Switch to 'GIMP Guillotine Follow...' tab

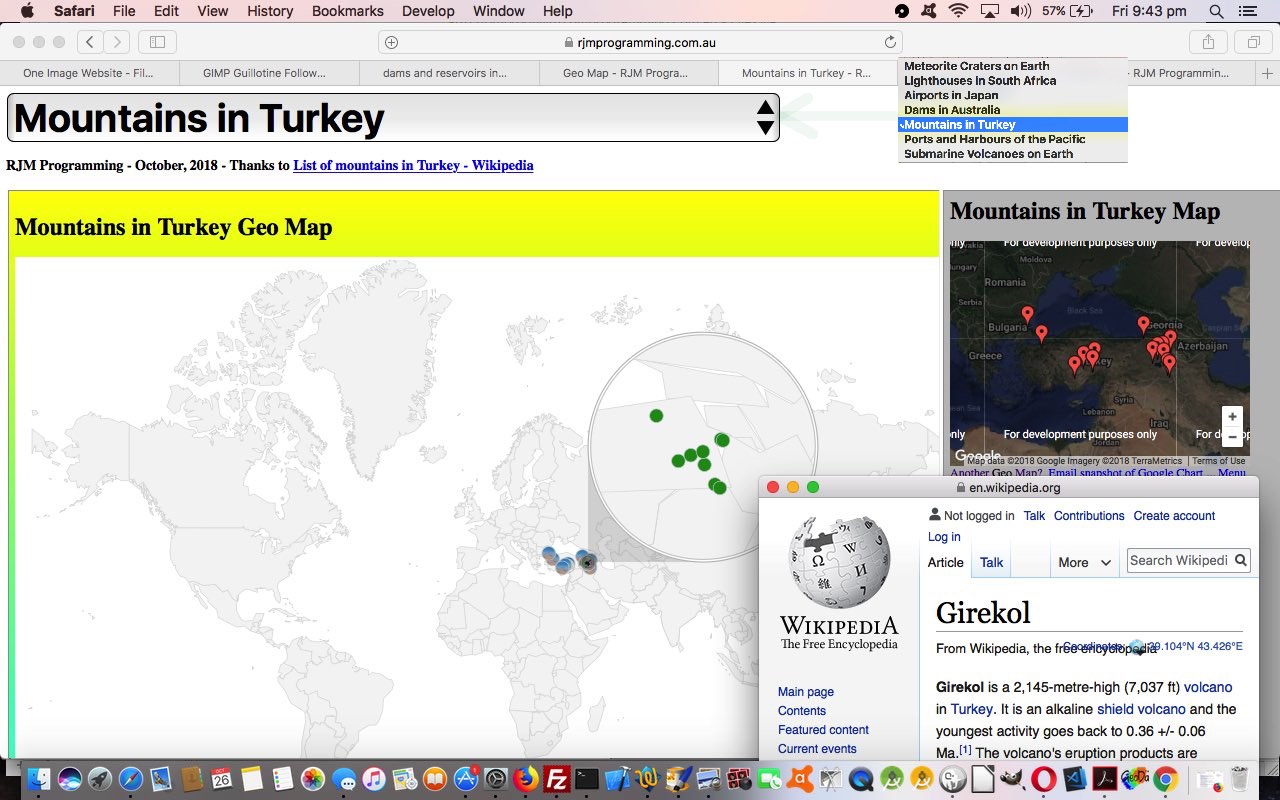tap(269, 73)
